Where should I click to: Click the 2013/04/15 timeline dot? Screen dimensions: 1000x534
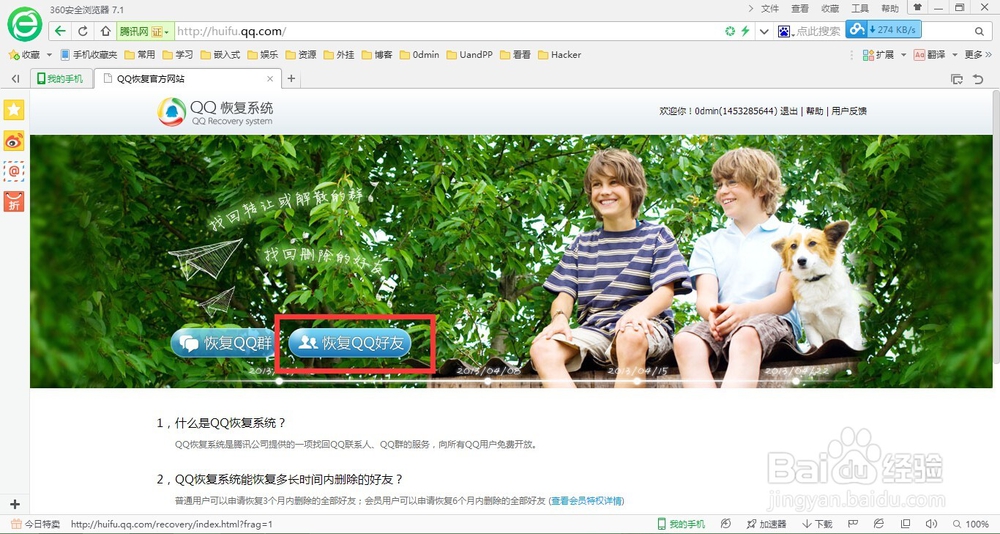pos(637,381)
